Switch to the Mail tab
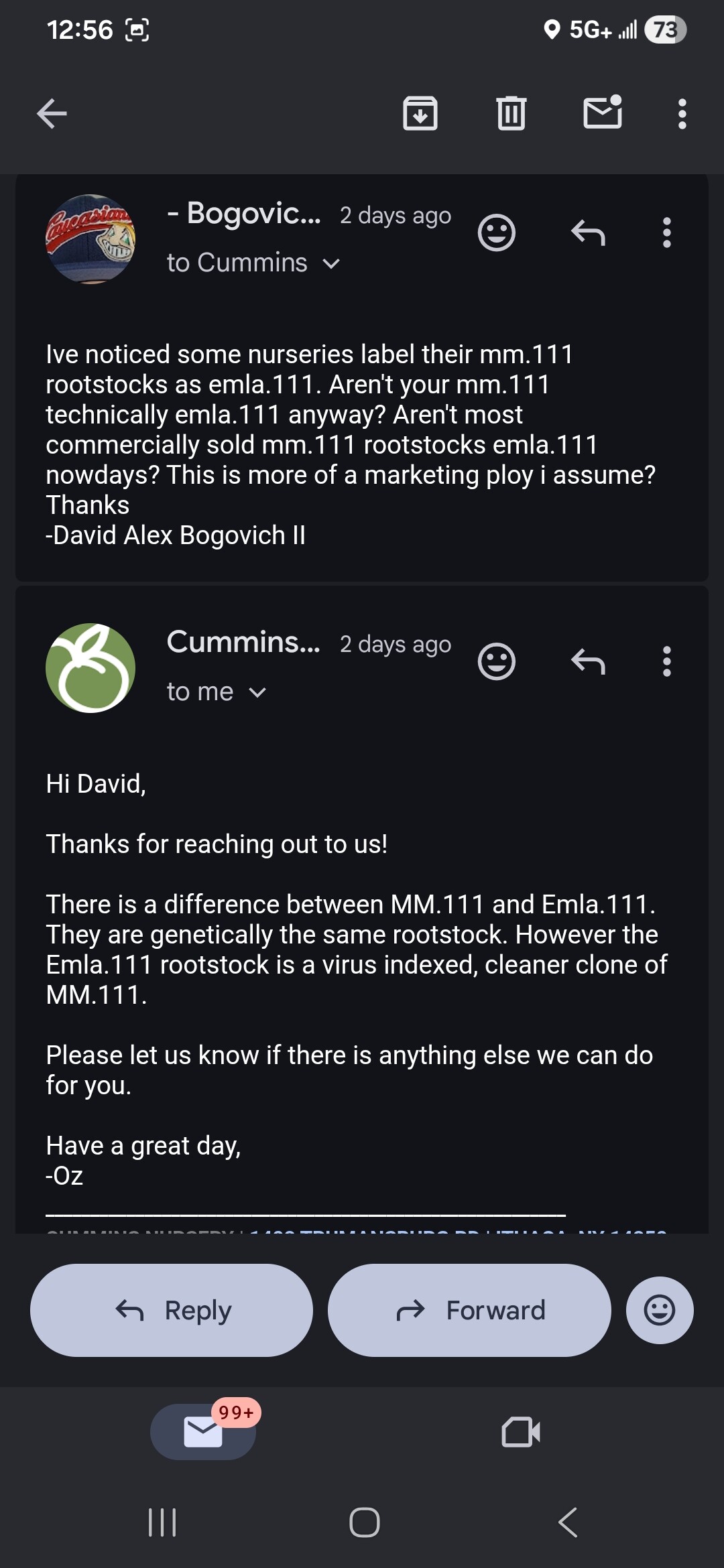 pos(203,1432)
